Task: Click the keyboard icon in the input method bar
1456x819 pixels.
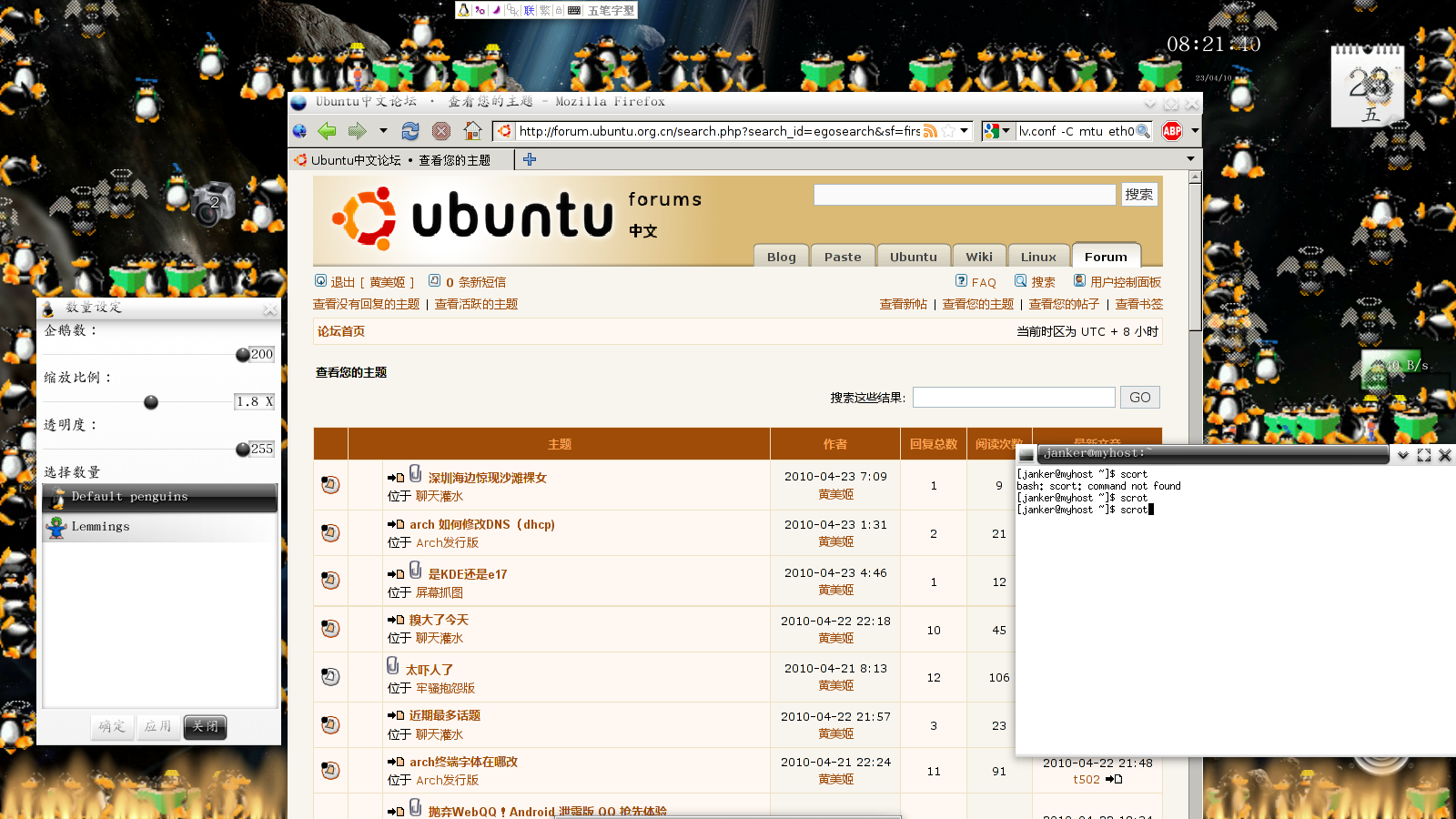Action: click(574, 10)
